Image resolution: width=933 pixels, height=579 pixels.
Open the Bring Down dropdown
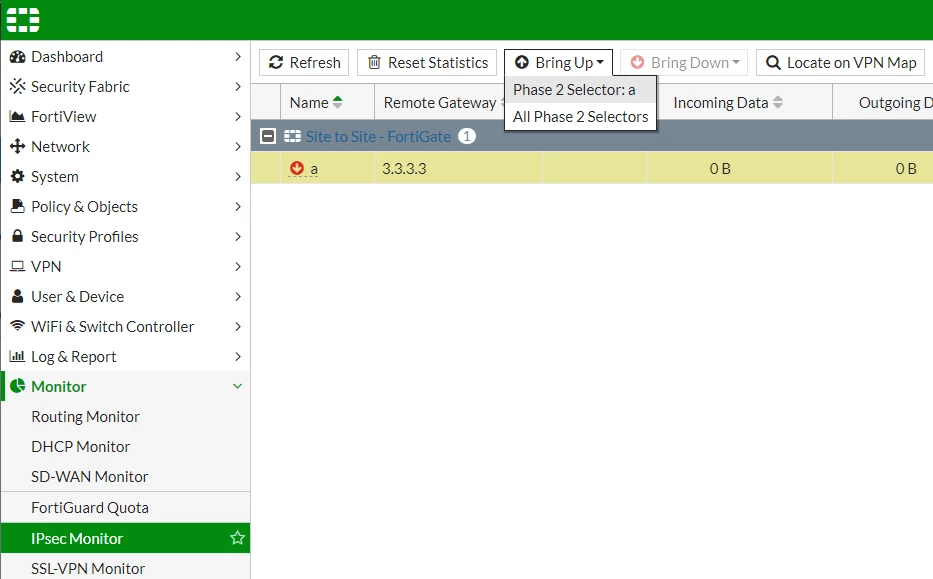click(x=684, y=62)
